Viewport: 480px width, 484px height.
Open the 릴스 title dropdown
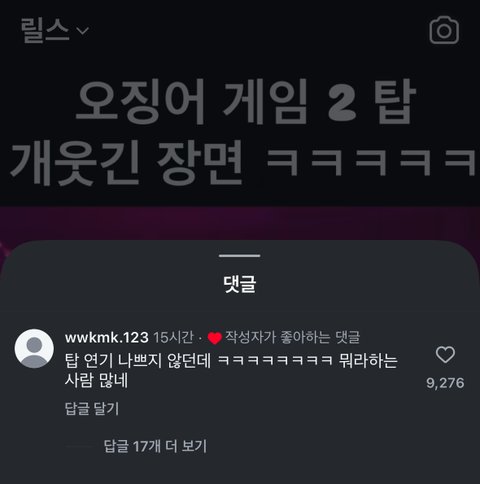pyautogui.click(x=45, y=30)
